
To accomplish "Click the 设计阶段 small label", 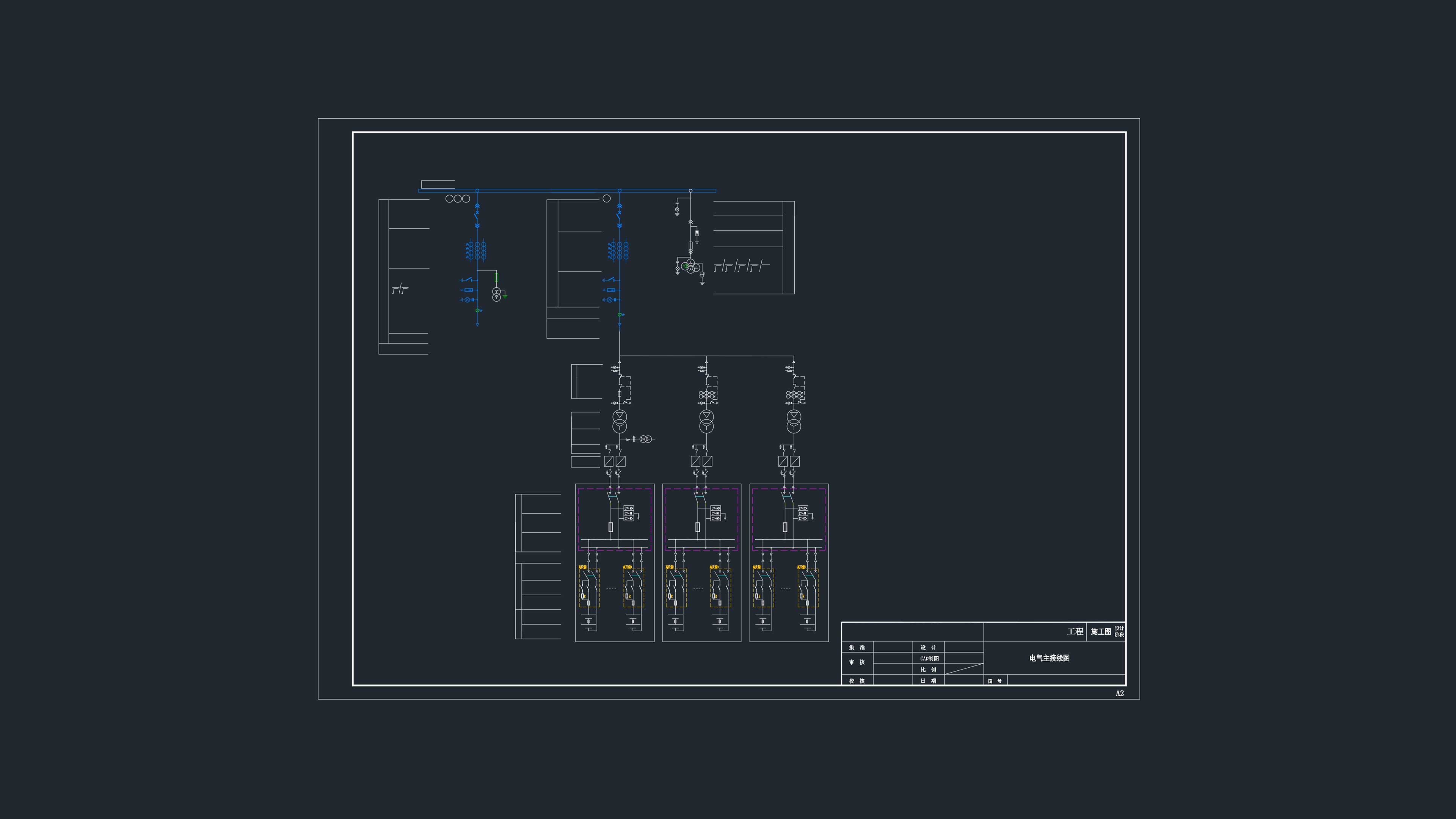I will 1119,631.
